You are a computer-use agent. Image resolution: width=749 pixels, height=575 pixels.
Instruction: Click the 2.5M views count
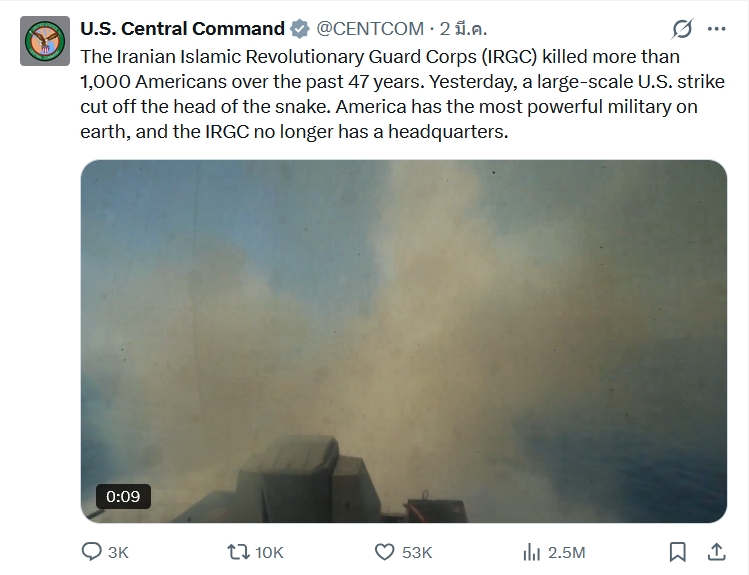pyautogui.click(x=566, y=552)
